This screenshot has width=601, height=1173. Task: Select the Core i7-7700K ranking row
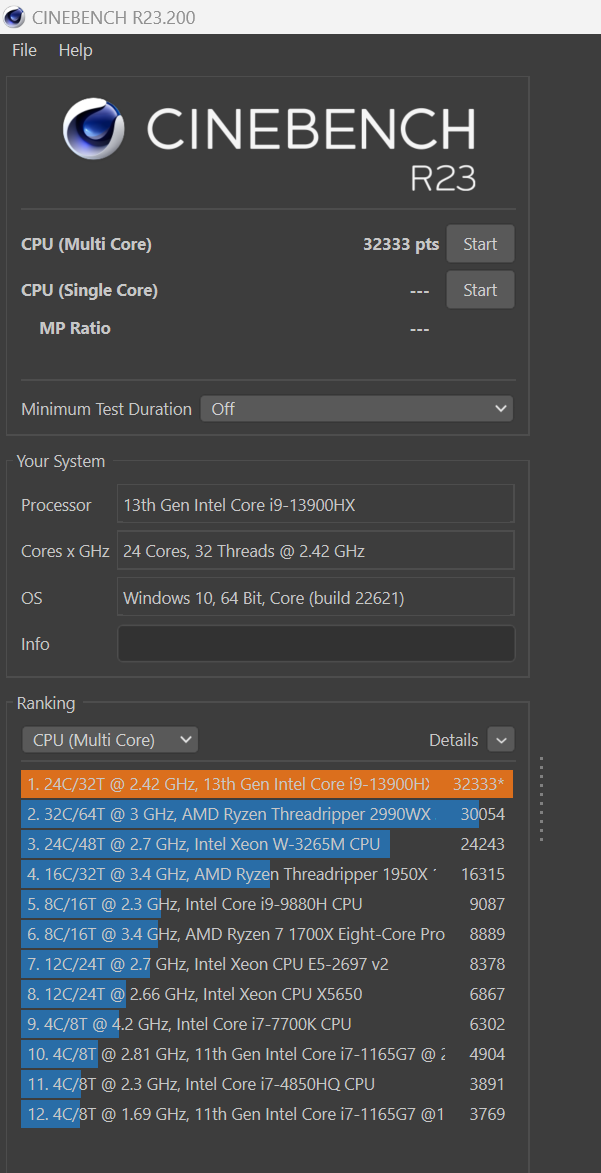pos(266,1024)
